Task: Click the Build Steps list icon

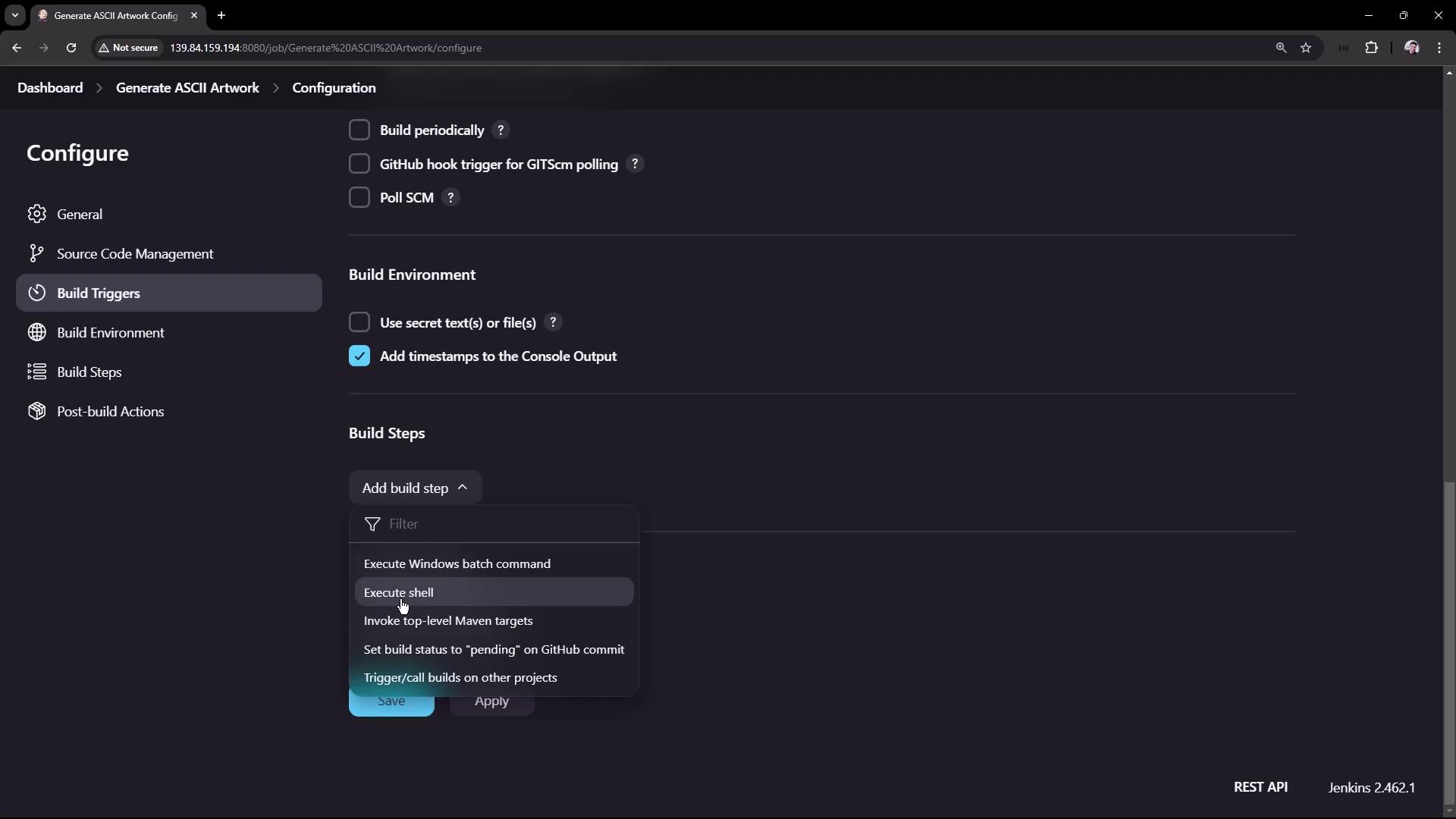Action: pyautogui.click(x=36, y=372)
